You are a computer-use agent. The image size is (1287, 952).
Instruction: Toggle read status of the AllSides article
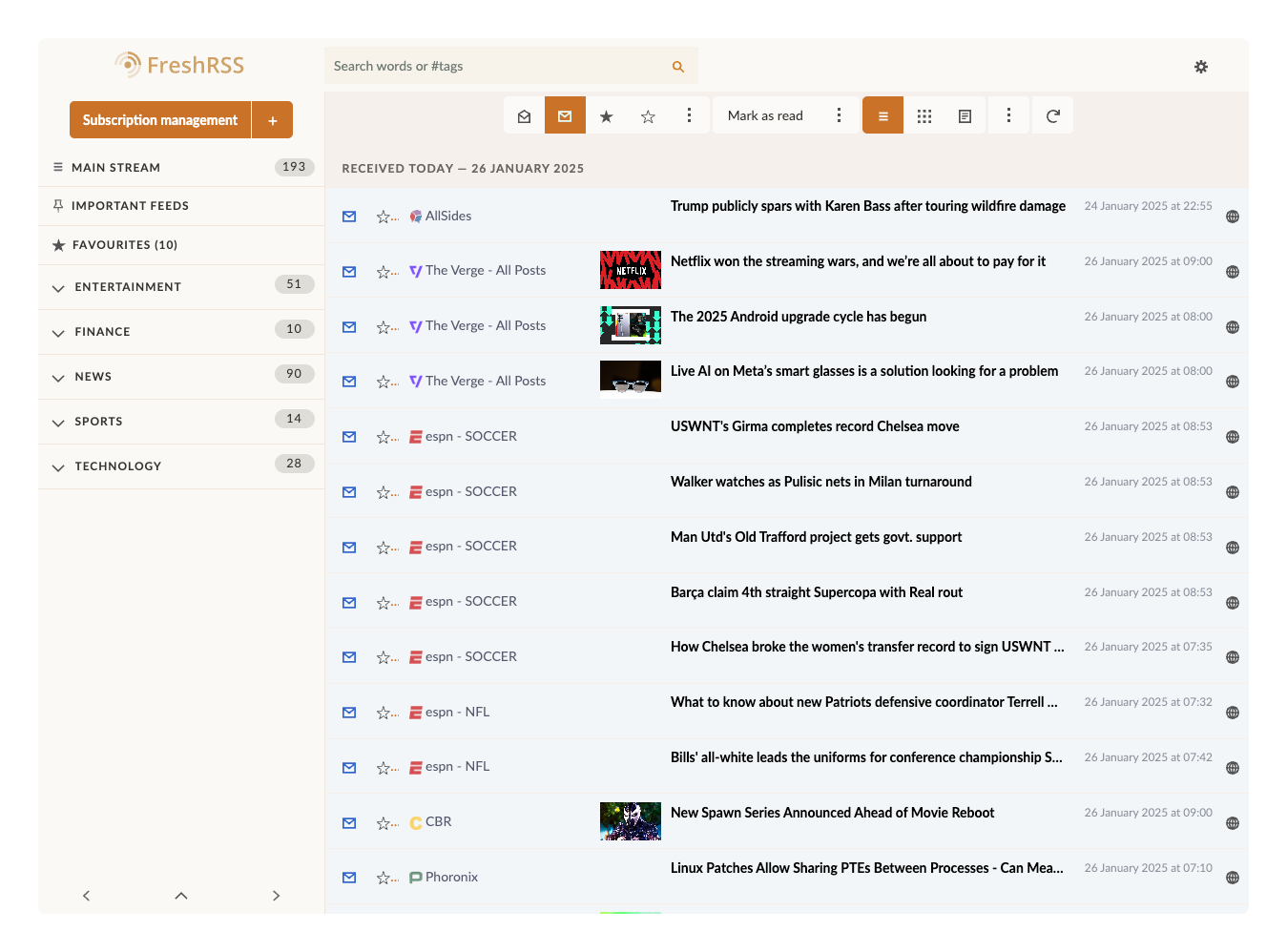(348, 216)
